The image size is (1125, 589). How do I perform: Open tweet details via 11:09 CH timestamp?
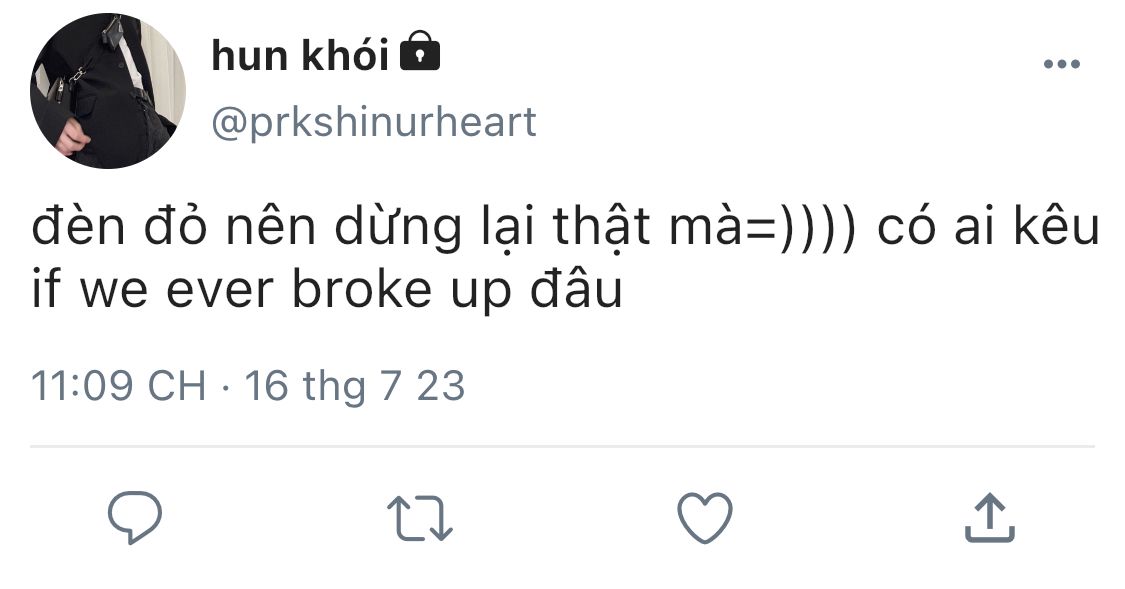coord(118,385)
